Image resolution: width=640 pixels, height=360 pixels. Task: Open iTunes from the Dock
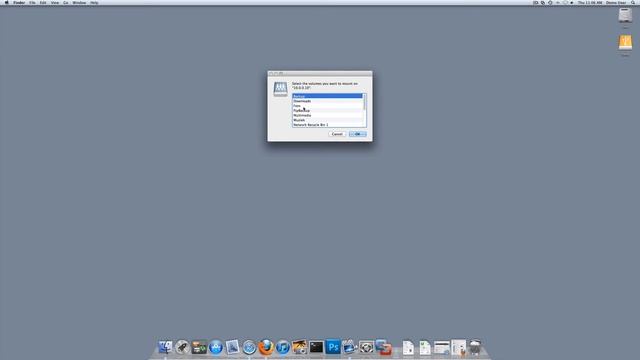coord(282,347)
